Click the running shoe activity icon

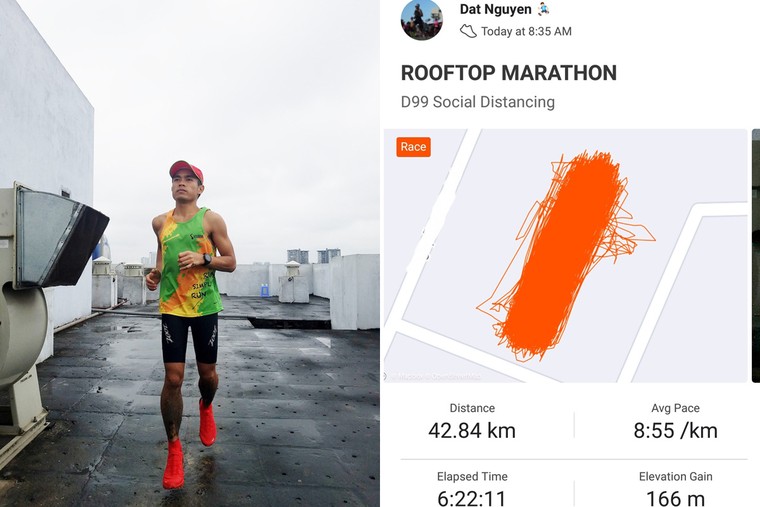[468, 32]
